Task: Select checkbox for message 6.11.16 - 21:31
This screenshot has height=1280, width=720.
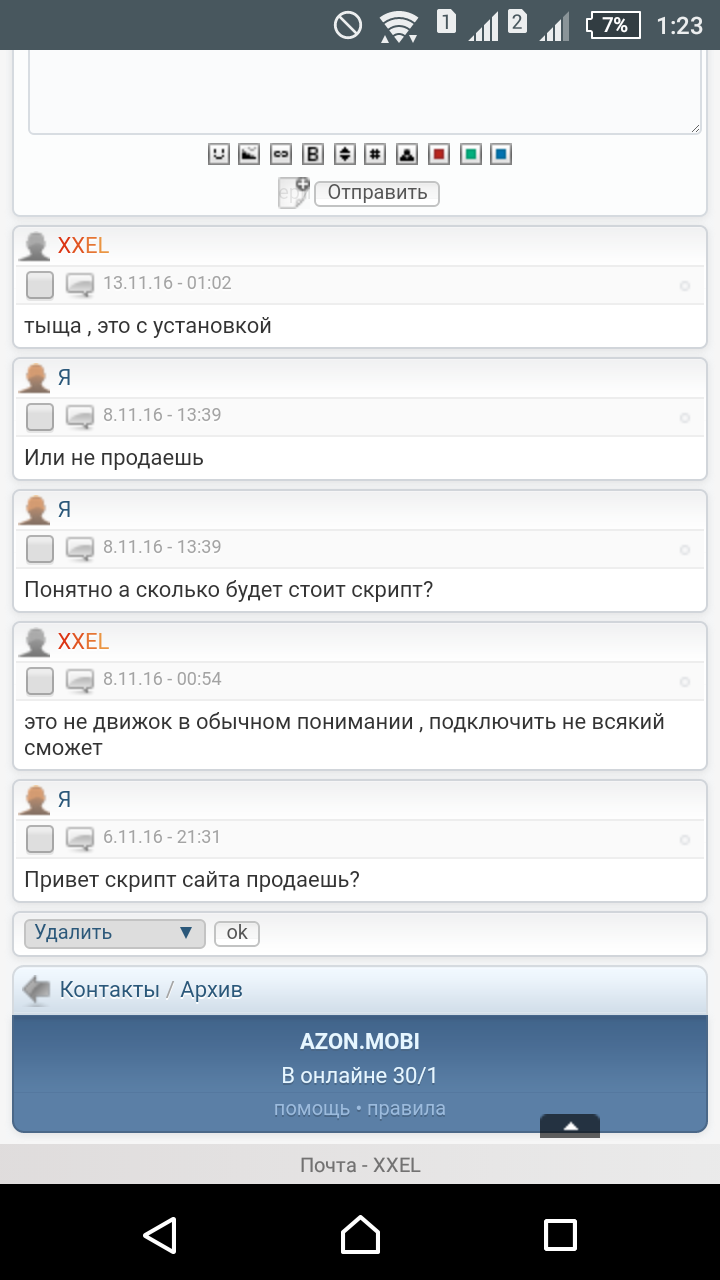Action: click(40, 839)
